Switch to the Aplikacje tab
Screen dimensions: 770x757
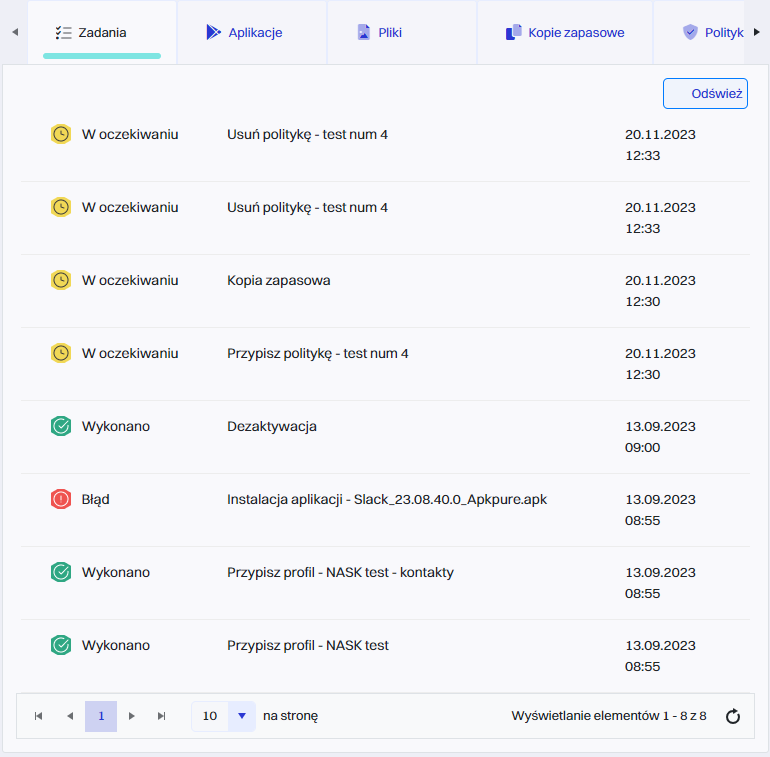[244, 32]
